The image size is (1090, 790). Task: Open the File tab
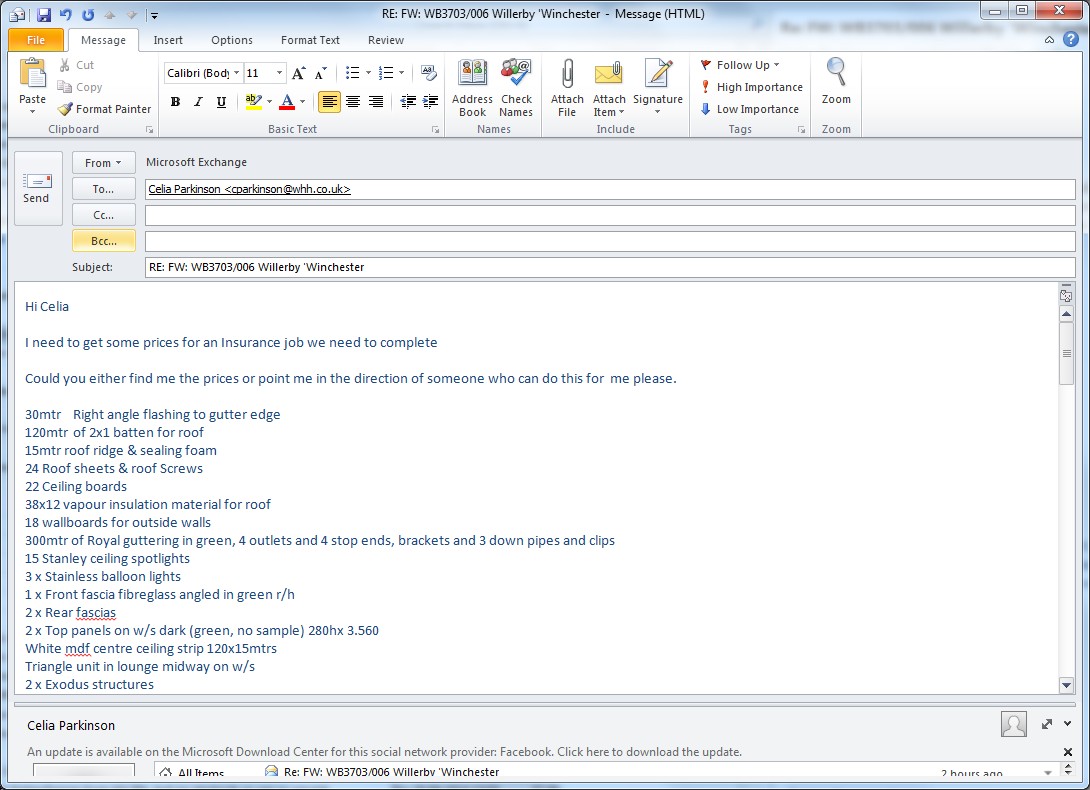pyautogui.click(x=36, y=40)
